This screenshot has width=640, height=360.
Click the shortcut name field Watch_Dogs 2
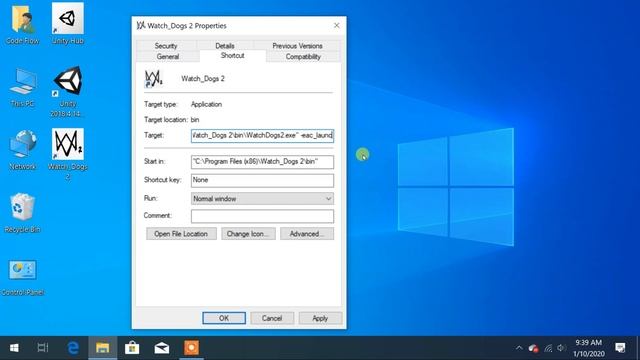coord(203,79)
